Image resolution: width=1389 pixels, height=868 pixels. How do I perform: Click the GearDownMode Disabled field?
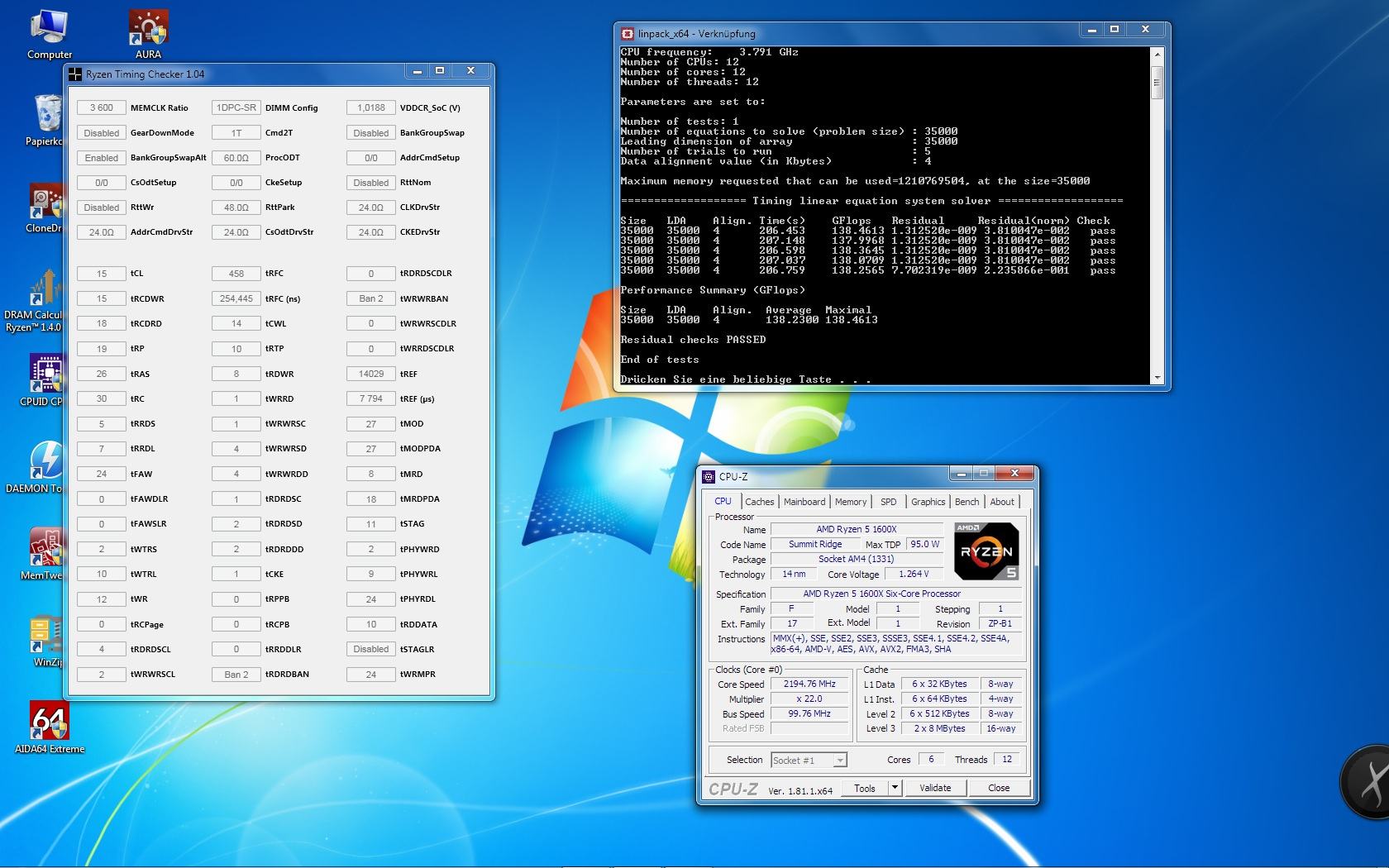[102, 133]
